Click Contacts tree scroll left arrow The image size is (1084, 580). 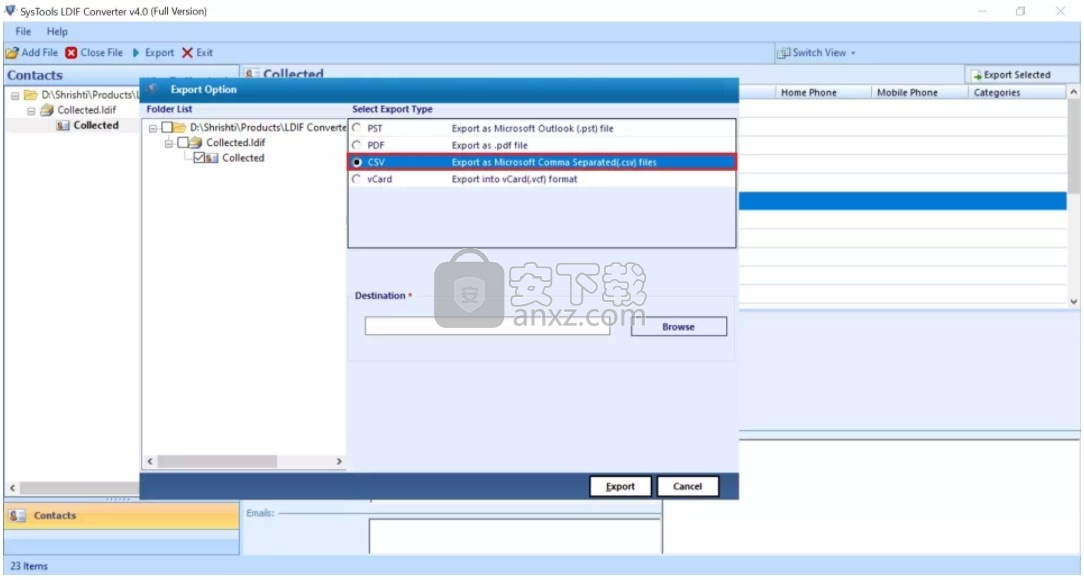(x=12, y=488)
